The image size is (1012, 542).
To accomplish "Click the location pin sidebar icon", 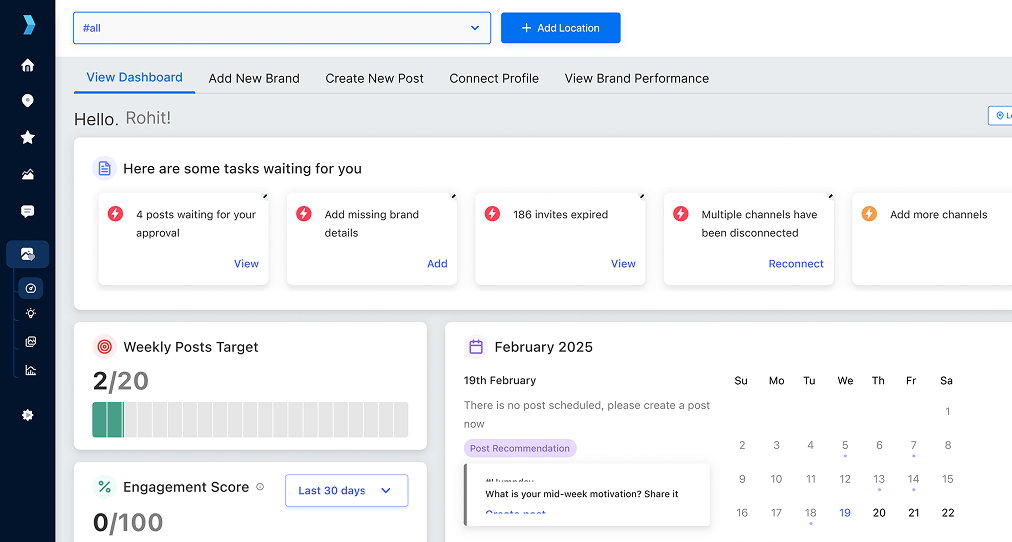I will (x=28, y=101).
